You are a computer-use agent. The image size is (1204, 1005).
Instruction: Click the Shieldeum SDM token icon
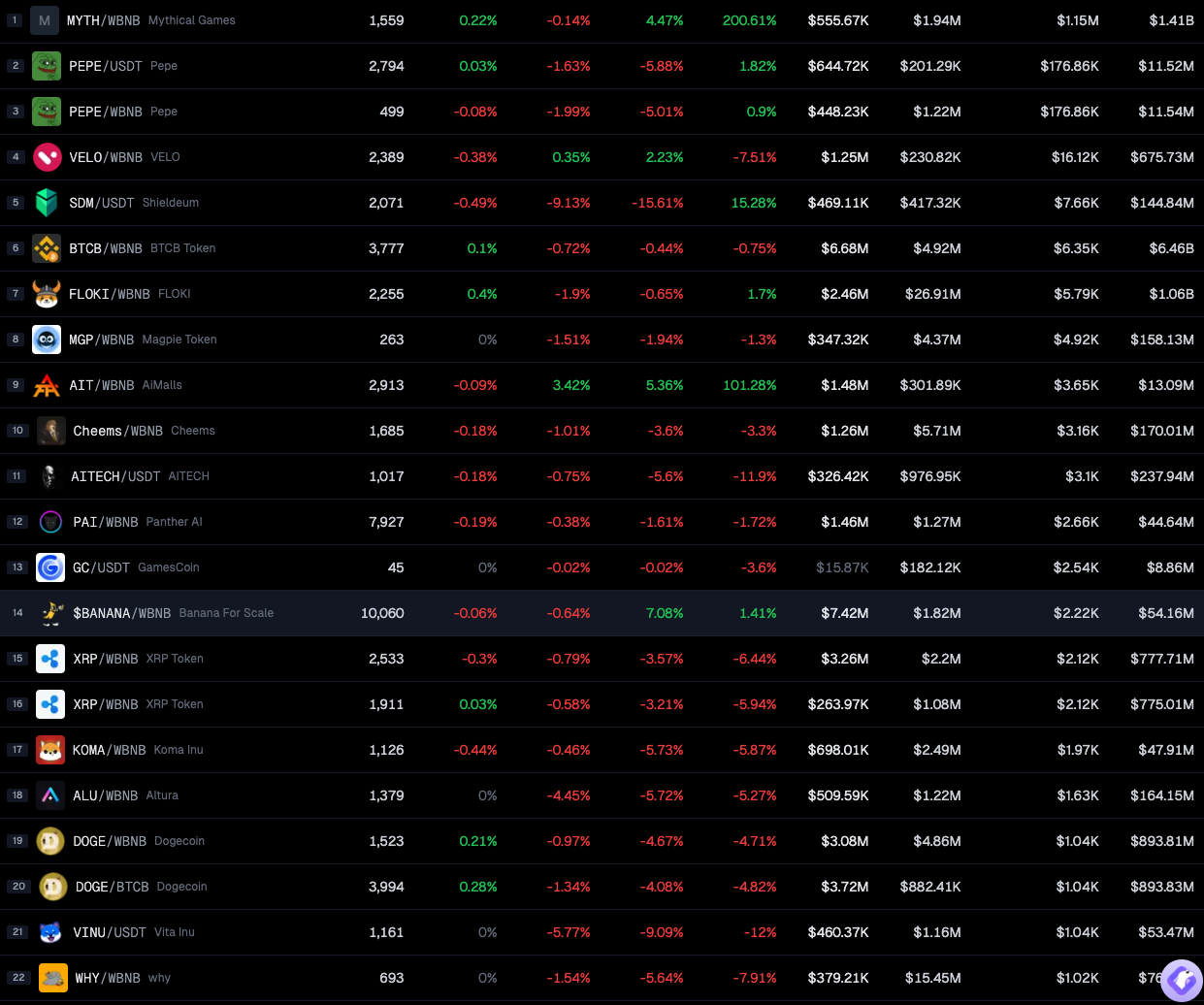47,203
